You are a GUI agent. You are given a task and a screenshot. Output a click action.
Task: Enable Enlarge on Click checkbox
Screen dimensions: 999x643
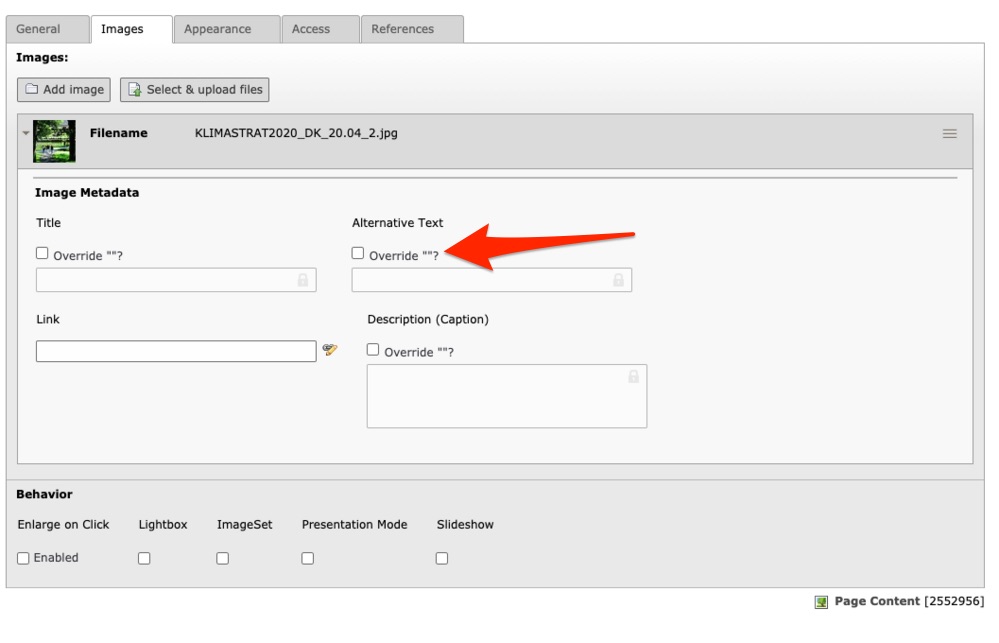click(x=24, y=558)
